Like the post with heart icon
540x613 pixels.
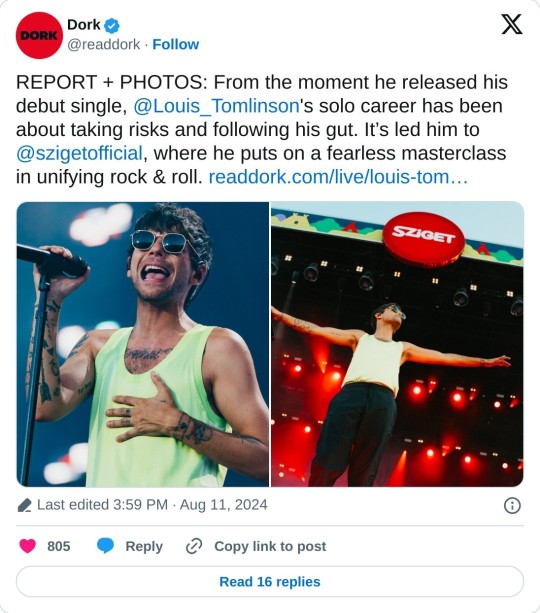pyautogui.click(x=27, y=546)
